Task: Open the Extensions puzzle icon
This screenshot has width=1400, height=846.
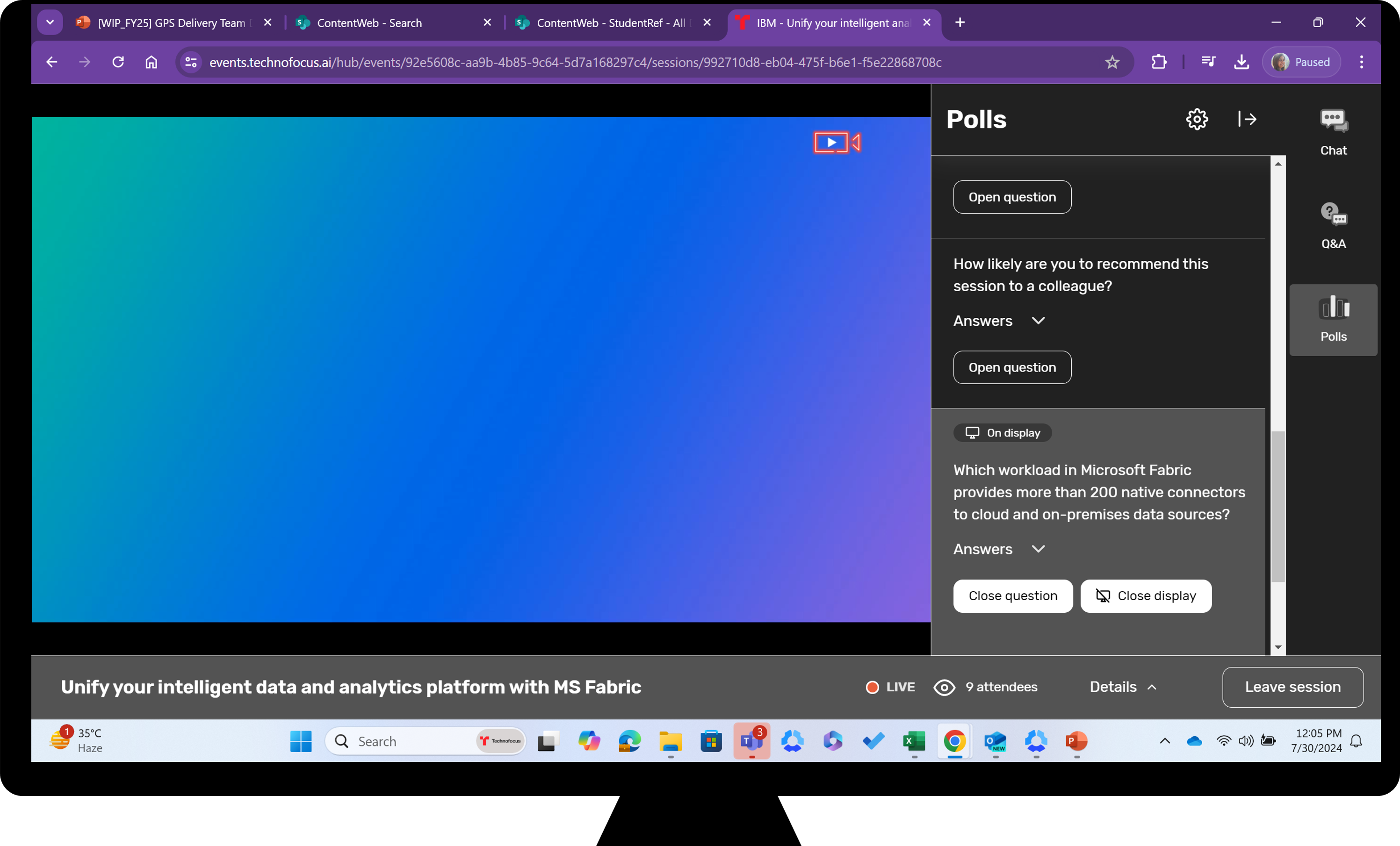Action: 1159,62
